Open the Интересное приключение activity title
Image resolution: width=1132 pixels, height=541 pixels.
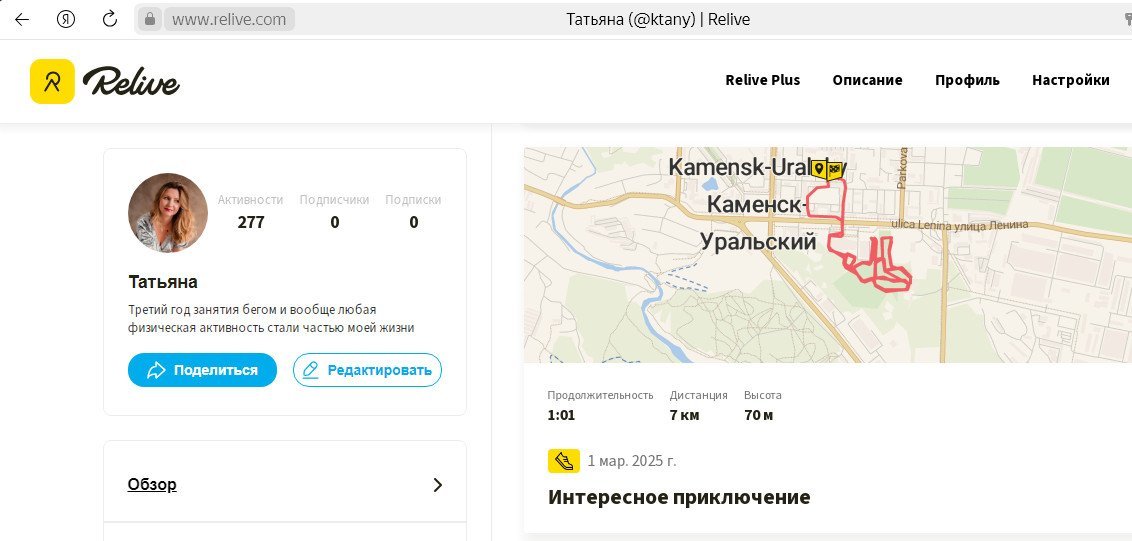[x=679, y=497]
